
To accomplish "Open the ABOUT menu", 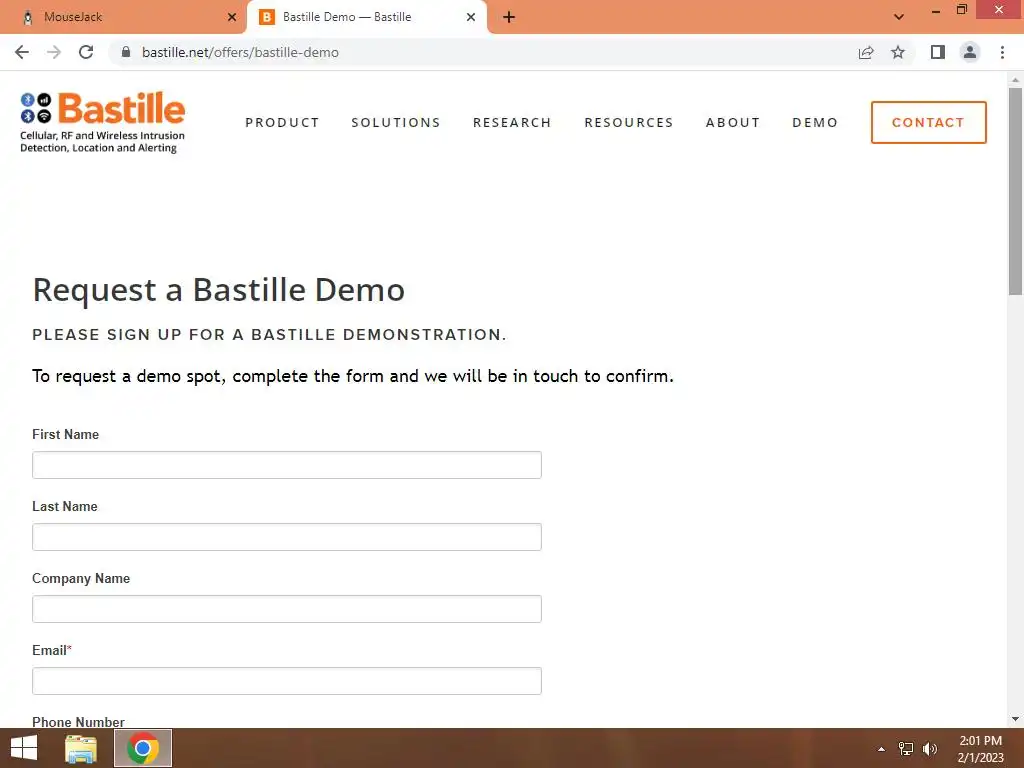I will coord(733,123).
